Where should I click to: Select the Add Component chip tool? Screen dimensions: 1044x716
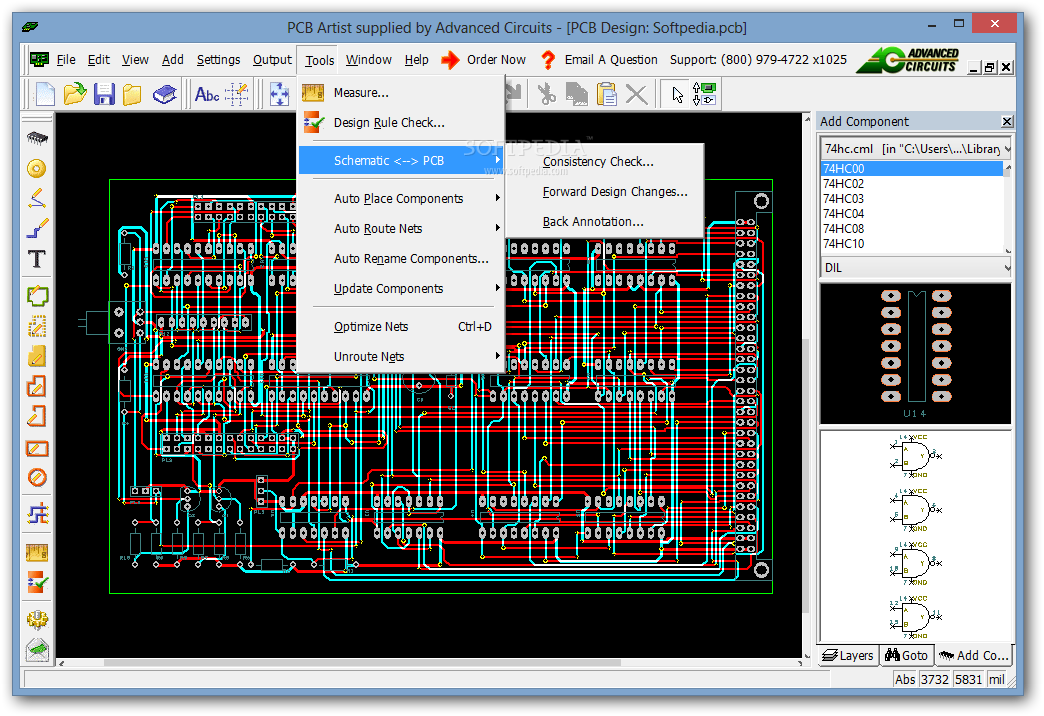coord(37,138)
